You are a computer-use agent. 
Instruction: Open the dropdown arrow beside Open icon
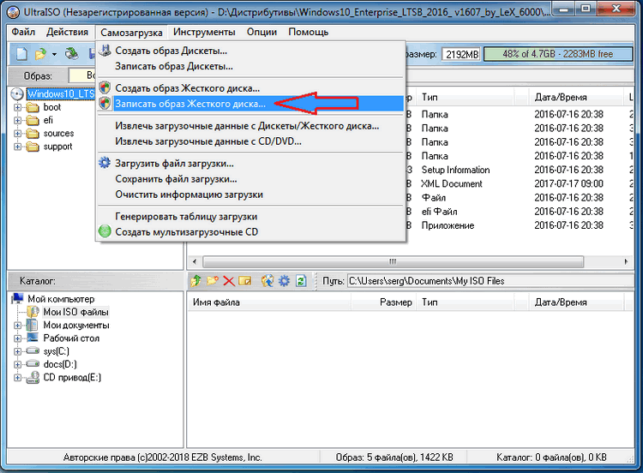tap(54, 54)
